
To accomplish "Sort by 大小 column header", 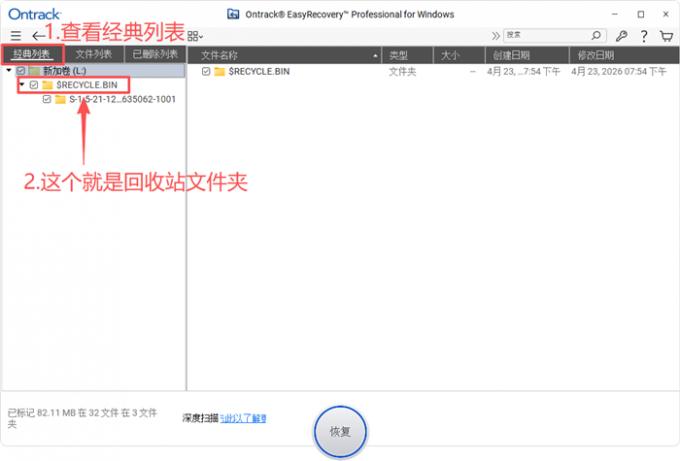I will pos(459,55).
